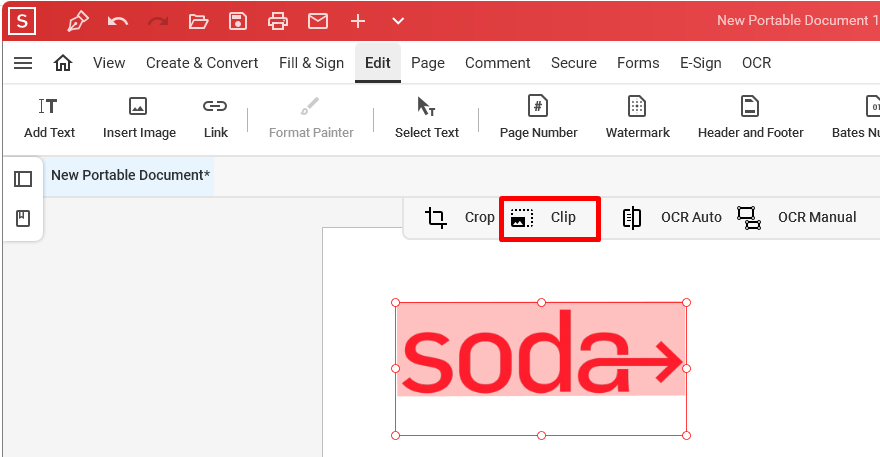Screen dimensions: 880x457
Task: Open the hamburger main menu
Action: click(x=23, y=63)
